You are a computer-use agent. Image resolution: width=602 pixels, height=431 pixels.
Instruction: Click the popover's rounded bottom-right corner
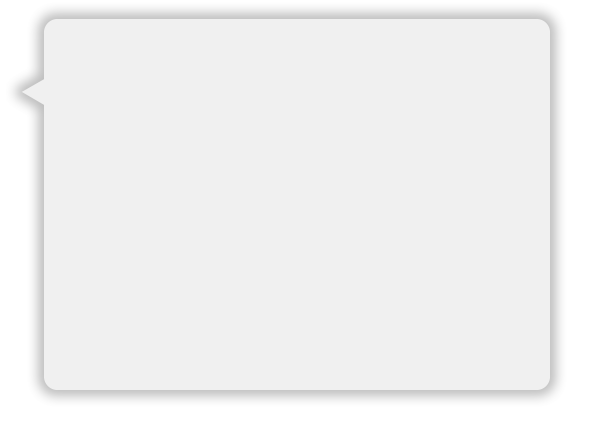[x=543, y=383]
